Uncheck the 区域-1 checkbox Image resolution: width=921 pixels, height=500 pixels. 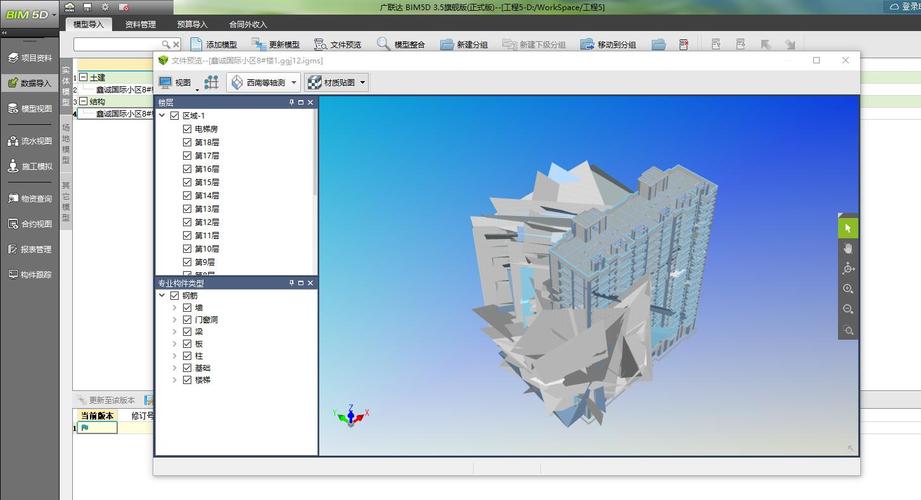click(174, 116)
